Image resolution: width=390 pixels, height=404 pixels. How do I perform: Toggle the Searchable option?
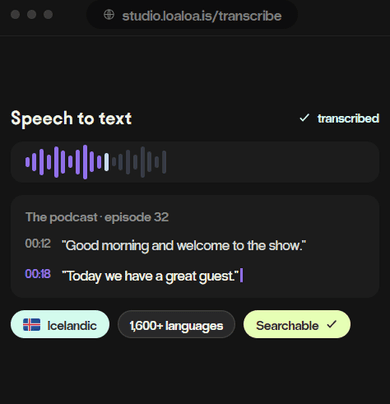coord(297,324)
